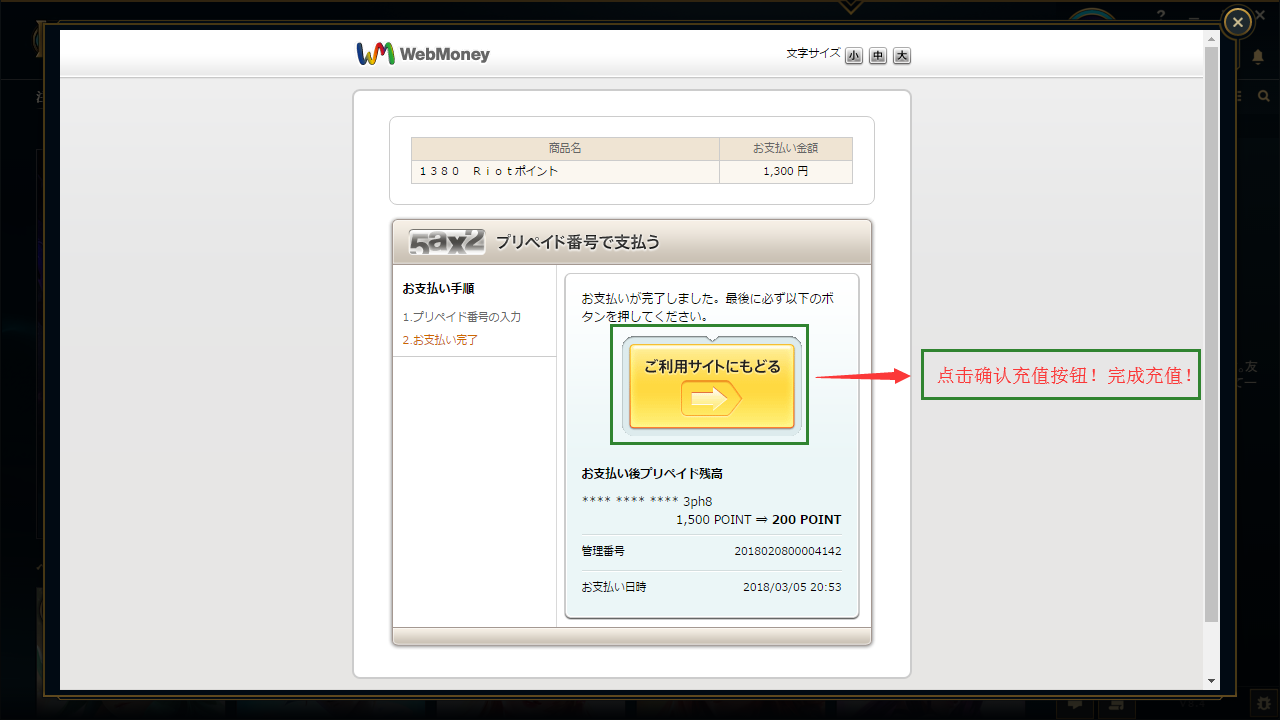Click the masked prepaid number ending 3ph8
Screen dimensions: 1280x720
647,501
